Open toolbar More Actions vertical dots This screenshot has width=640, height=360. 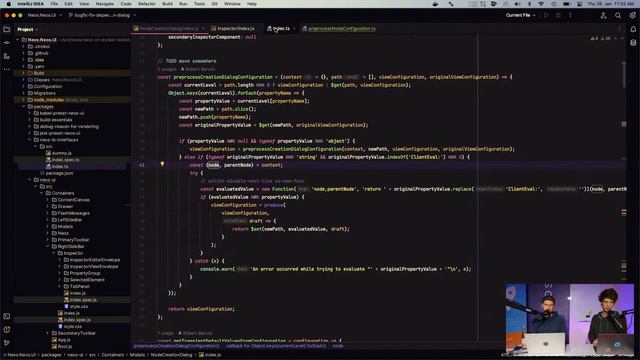571,15
